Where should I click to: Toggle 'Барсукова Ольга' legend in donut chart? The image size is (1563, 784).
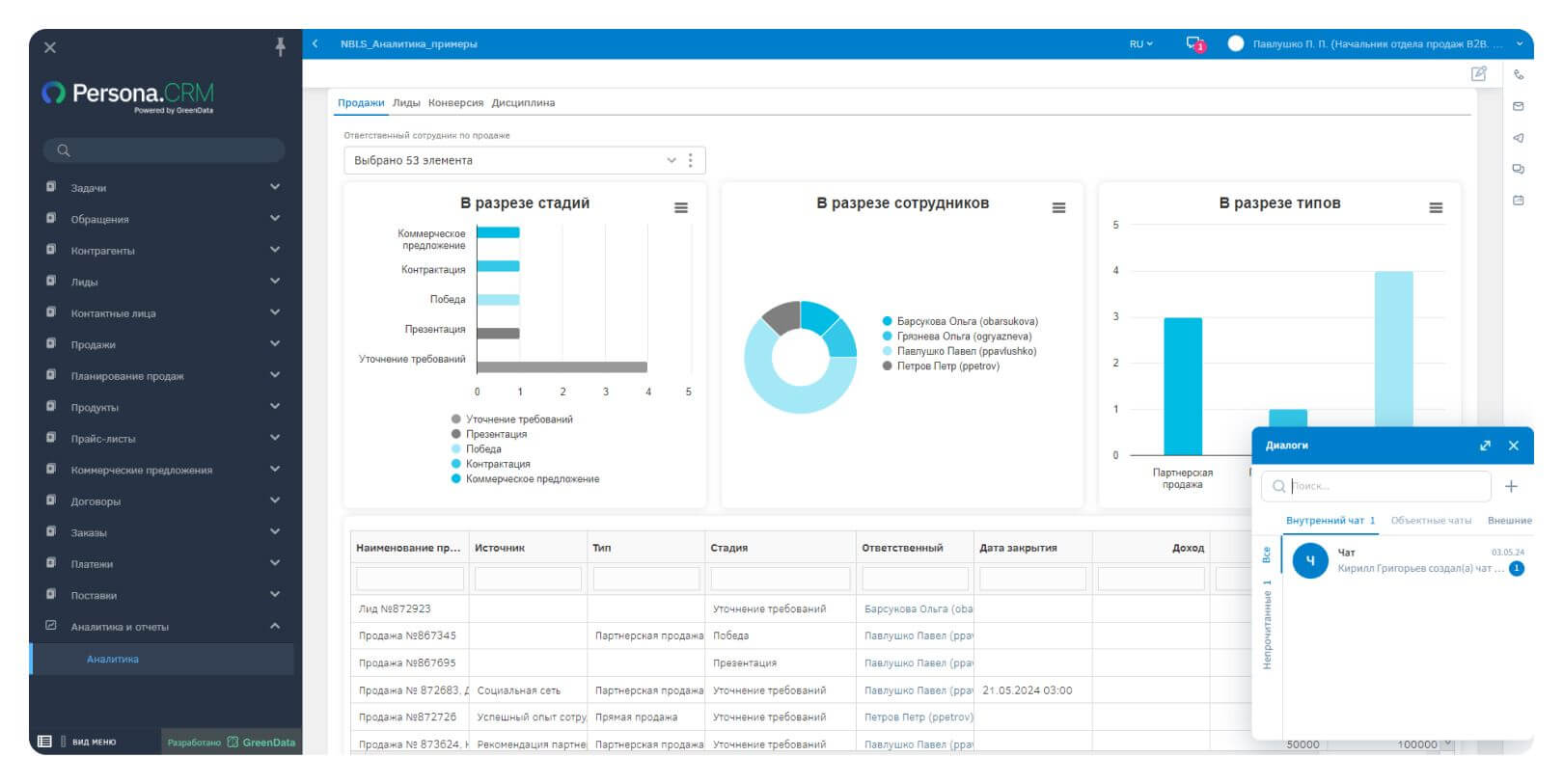click(x=960, y=321)
